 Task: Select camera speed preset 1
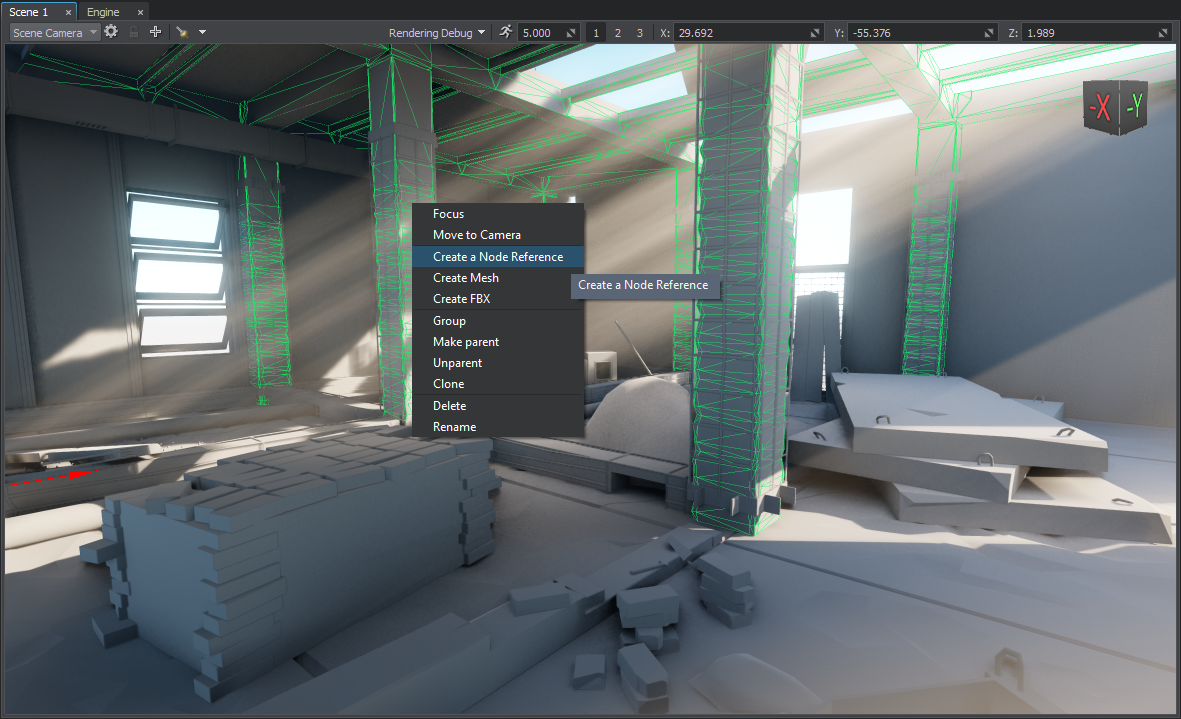point(596,33)
